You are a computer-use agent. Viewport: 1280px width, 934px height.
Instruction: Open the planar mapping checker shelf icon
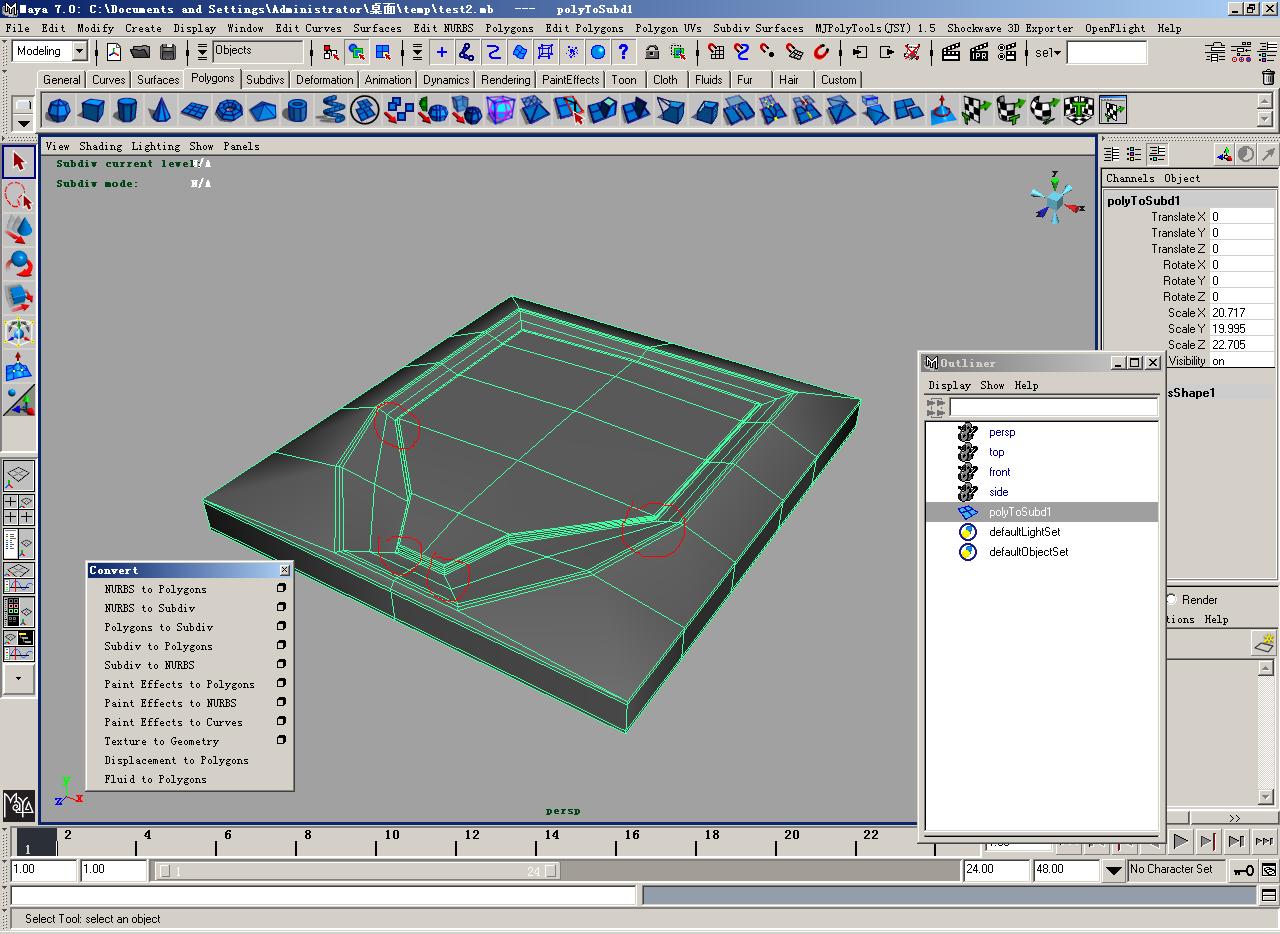[x=977, y=110]
